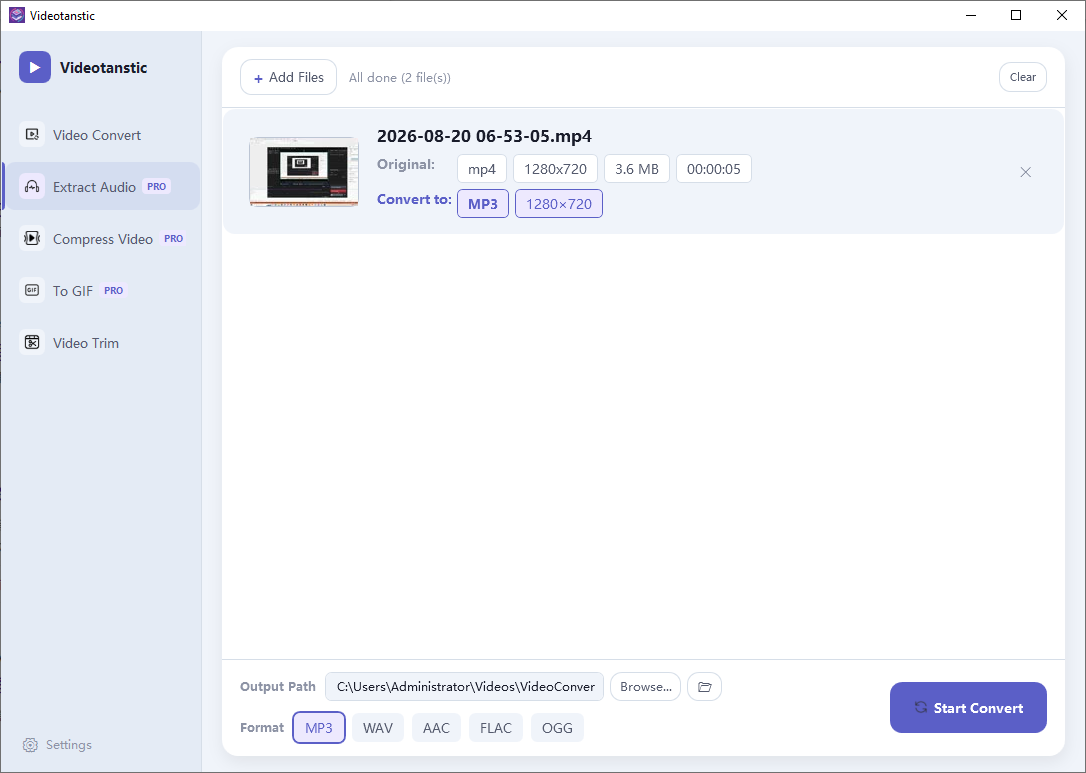1086x773 pixels.
Task: Click the Videotanstic play logo icon
Action: coord(35,67)
